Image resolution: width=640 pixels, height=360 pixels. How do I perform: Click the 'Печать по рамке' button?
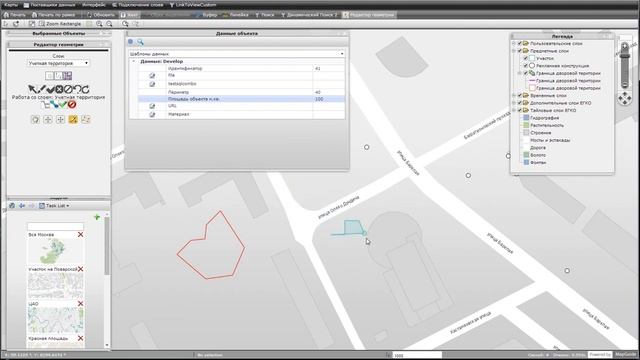pyautogui.click(x=53, y=15)
